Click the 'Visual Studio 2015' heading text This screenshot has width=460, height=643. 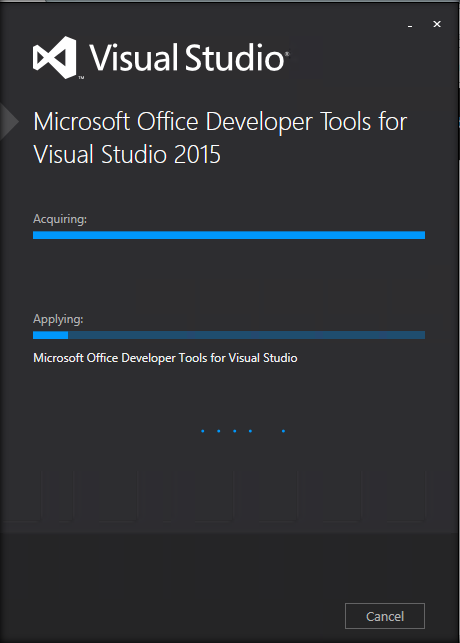127,155
